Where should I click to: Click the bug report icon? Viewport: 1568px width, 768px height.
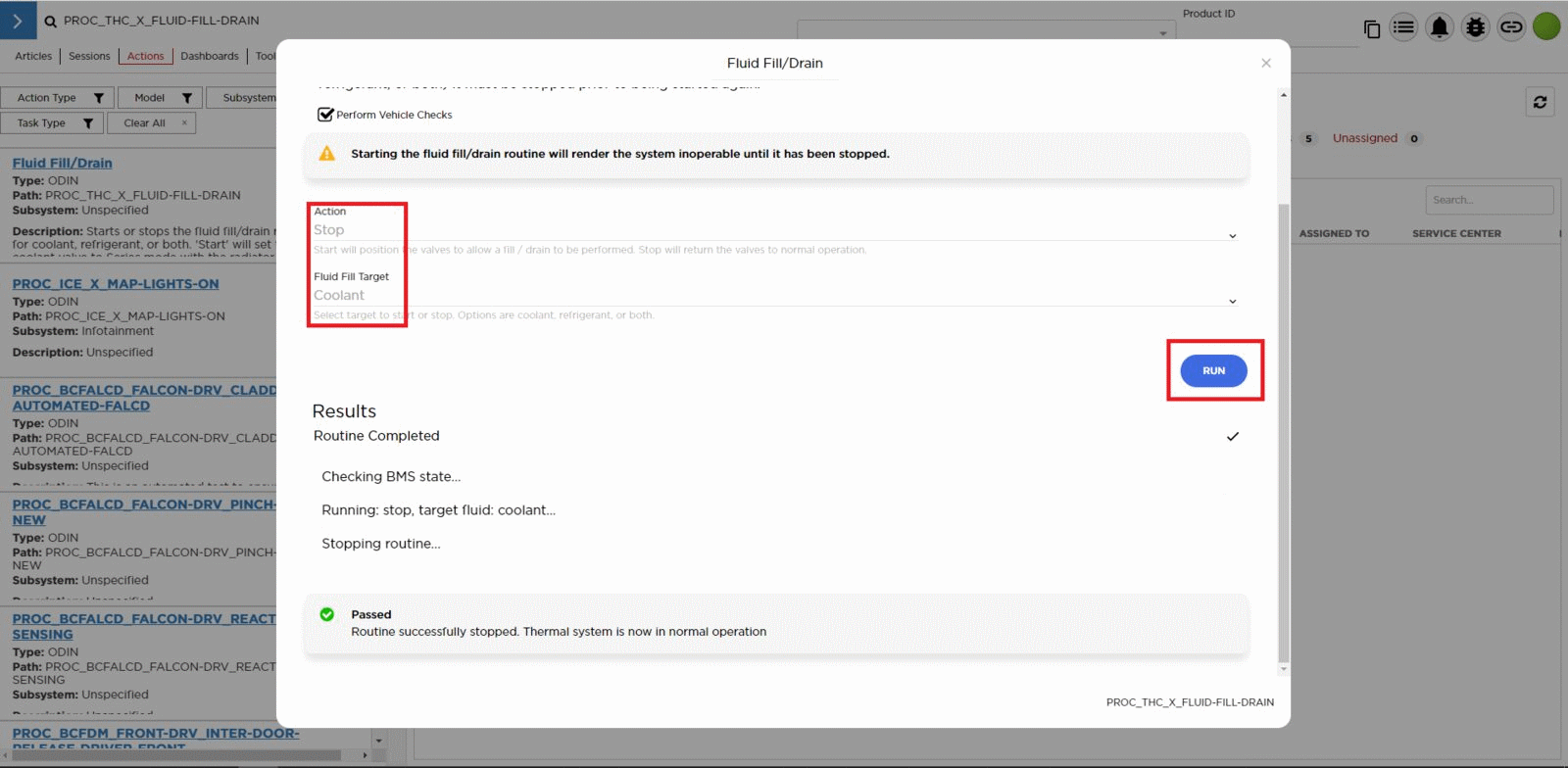click(1475, 27)
